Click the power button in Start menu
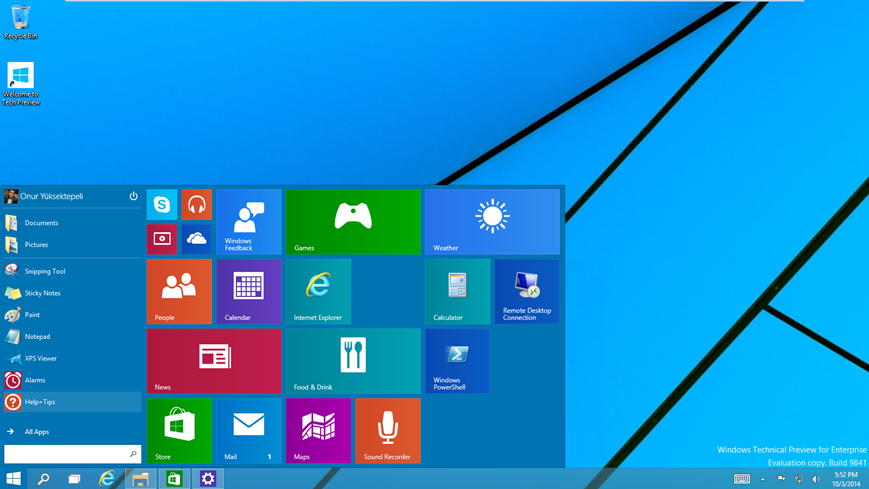Screen dimensions: 869x489 [134, 196]
